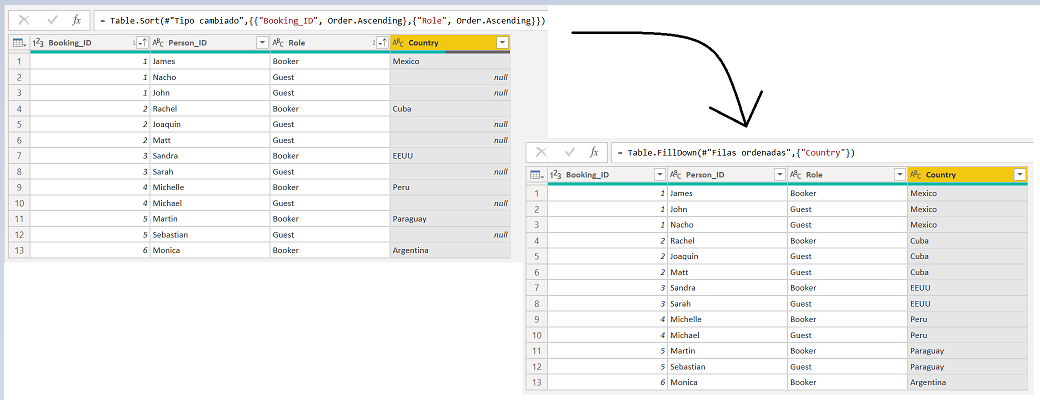Change Booking_ID data type icon in filled-down table
Screen dimensions: 1040x400
click(x=555, y=174)
